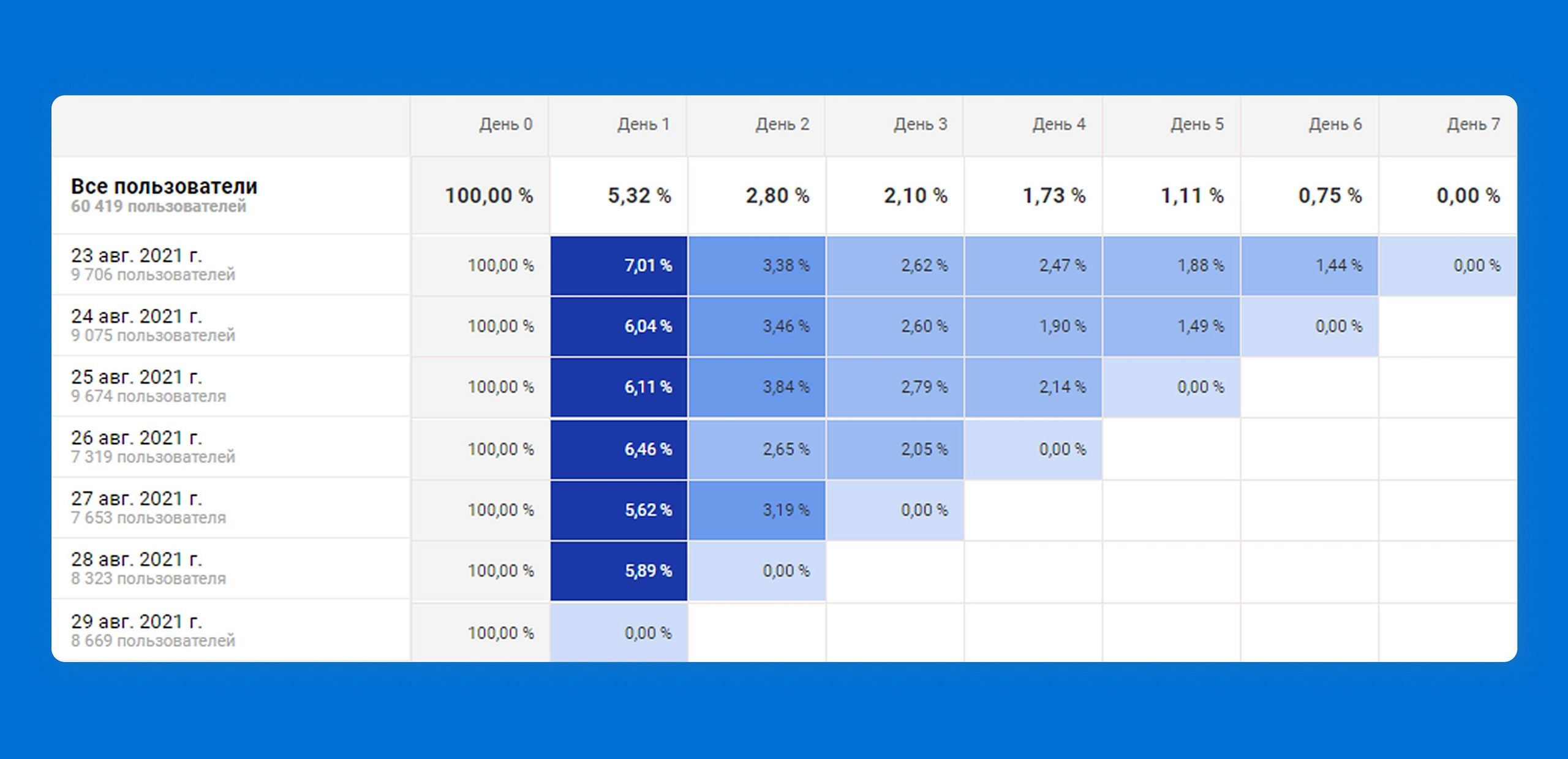Select the 28 авг. 2021 г. cohort row
Screen dimensions: 1568x759
click(x=137, y=560)
